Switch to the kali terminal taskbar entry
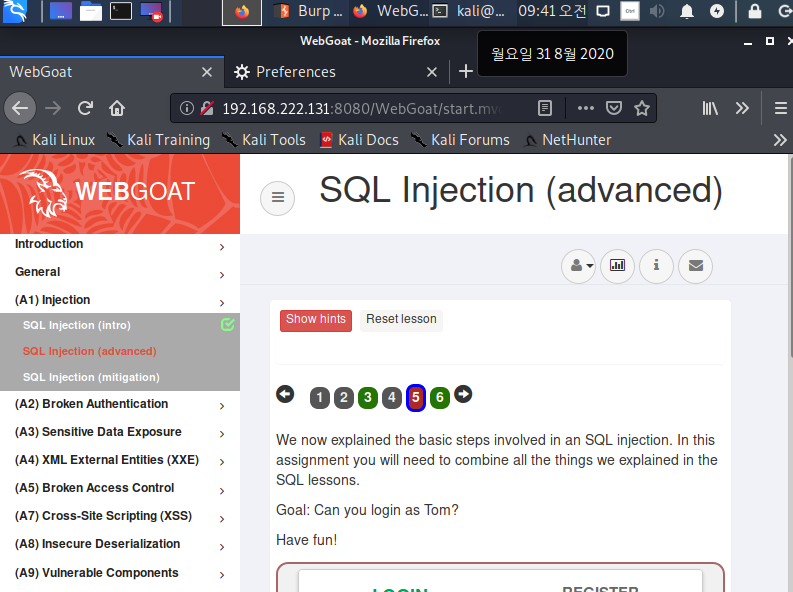The image size is (793, 592). tap(470, 11)
